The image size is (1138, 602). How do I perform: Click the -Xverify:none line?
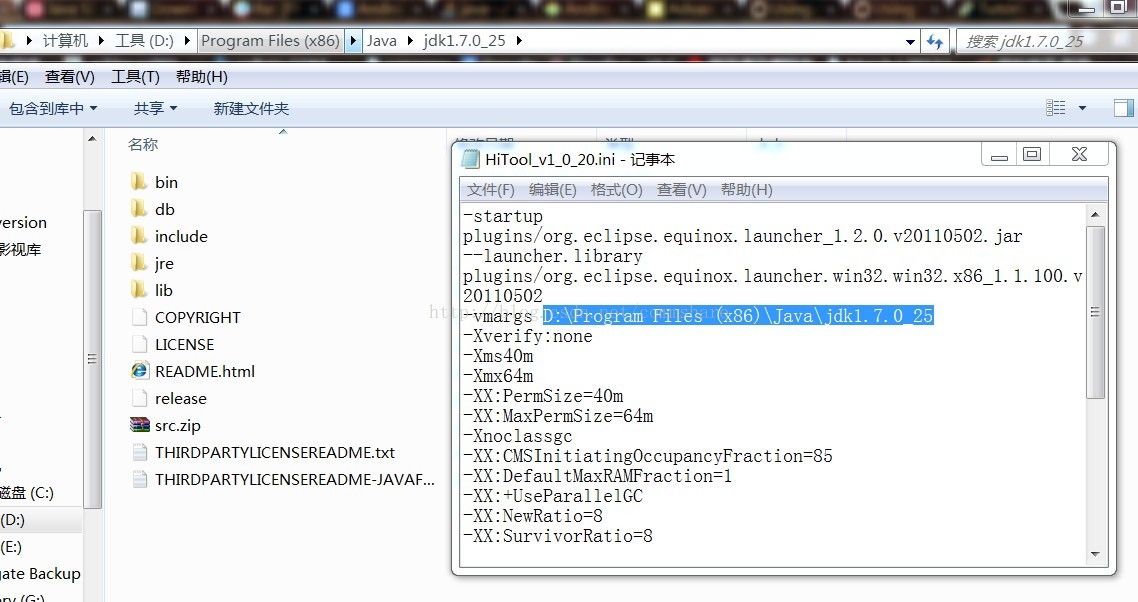pos(528,336)
